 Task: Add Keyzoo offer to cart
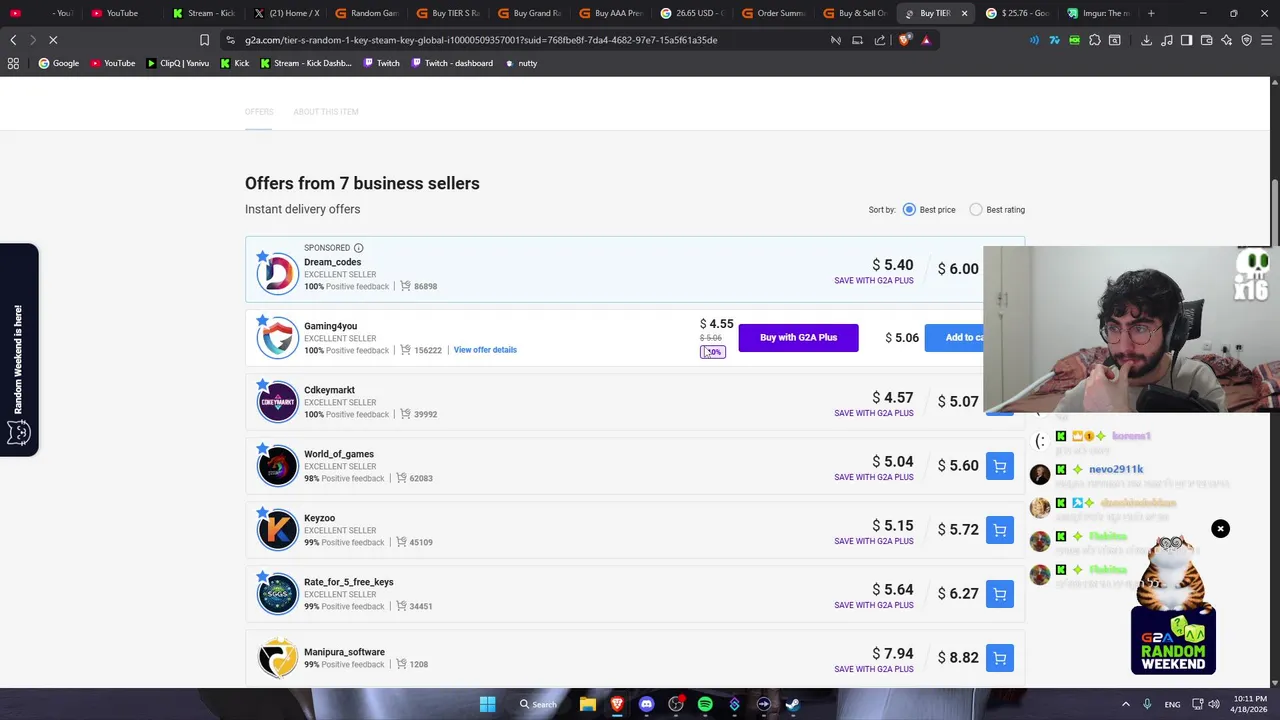(x=999, y=530)
